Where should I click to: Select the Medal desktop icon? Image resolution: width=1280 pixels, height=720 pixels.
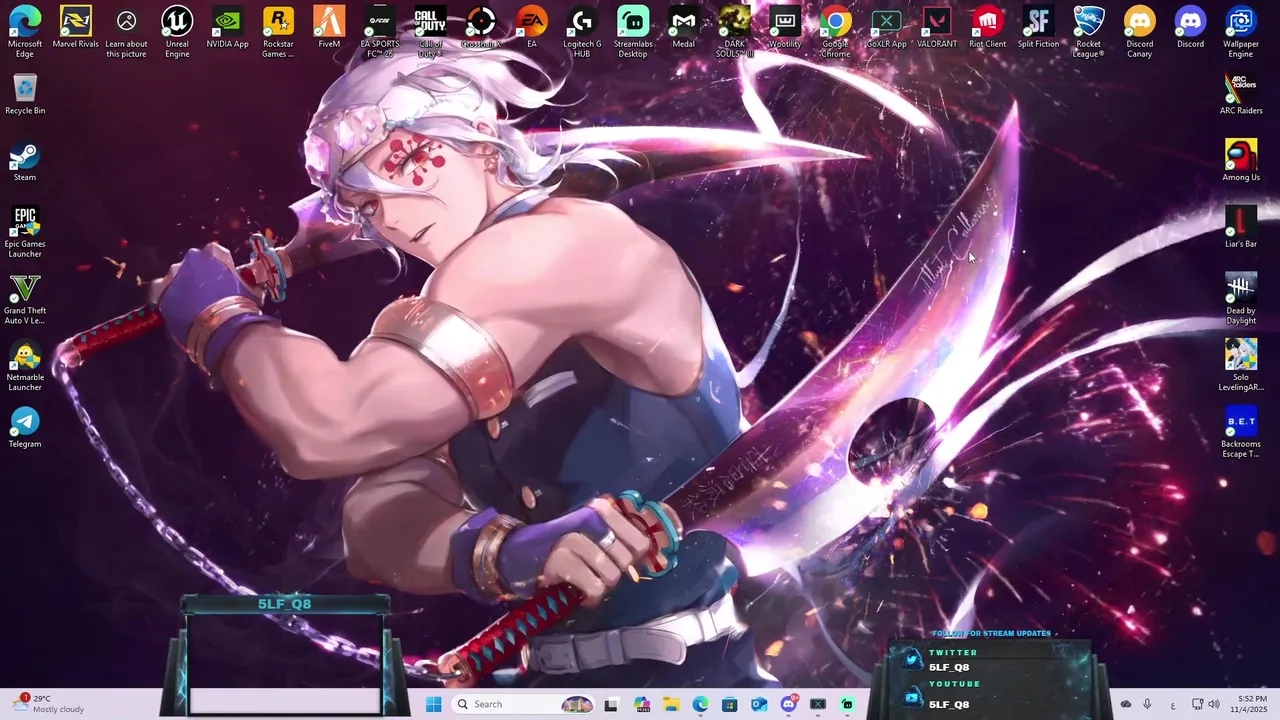[x=684, y=27]
